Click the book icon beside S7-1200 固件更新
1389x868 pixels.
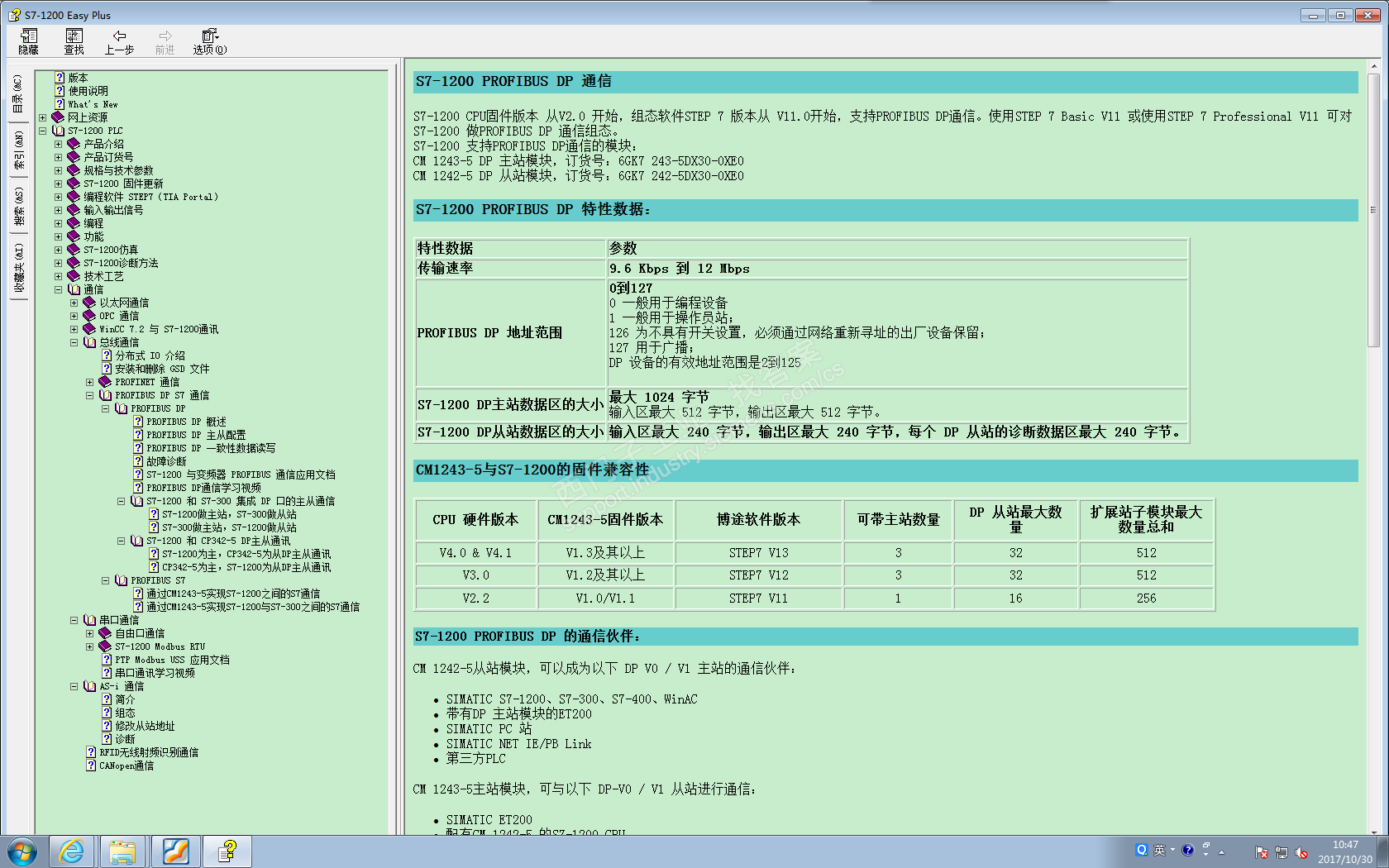click(74, 184)
